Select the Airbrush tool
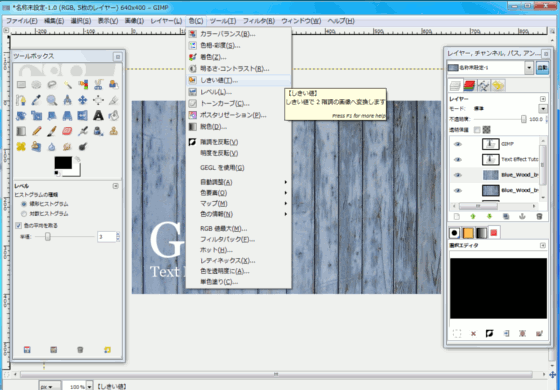This screenshot has height=390, width=560. (x=83, y=131)
